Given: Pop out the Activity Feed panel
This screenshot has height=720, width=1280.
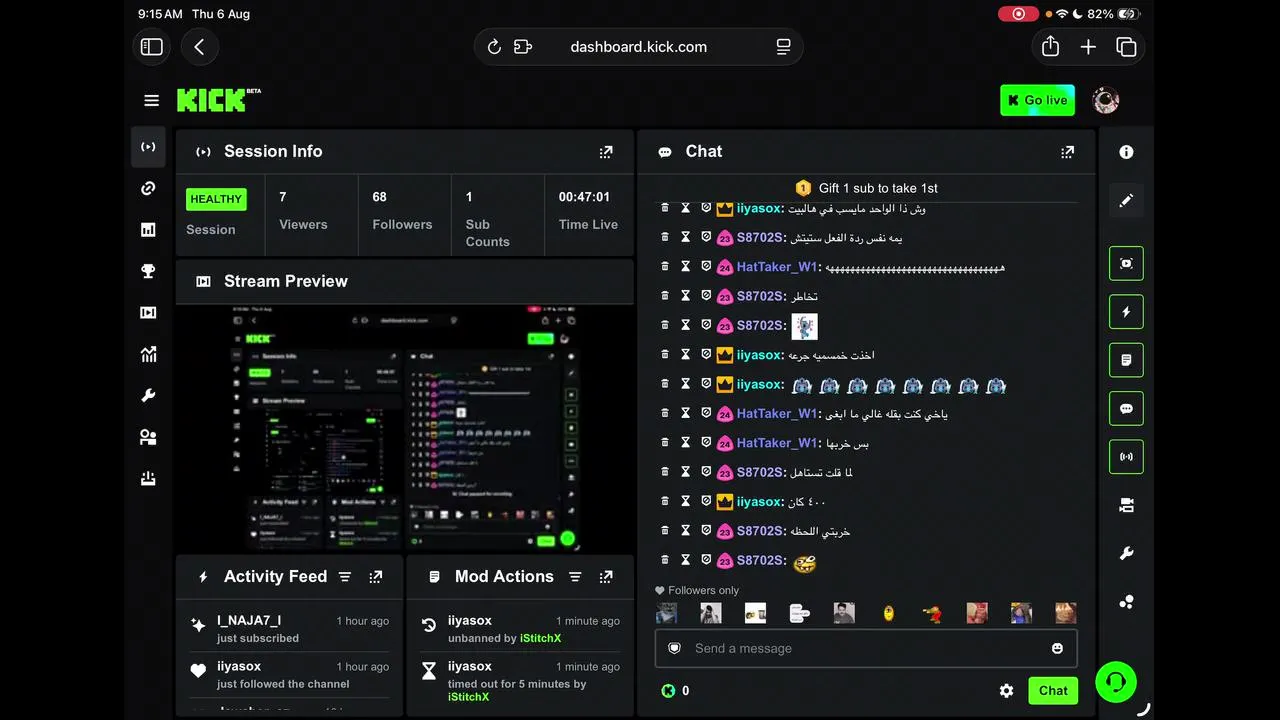Looking at the screenshot, I should pyautogui.click(x=376, y=577).
